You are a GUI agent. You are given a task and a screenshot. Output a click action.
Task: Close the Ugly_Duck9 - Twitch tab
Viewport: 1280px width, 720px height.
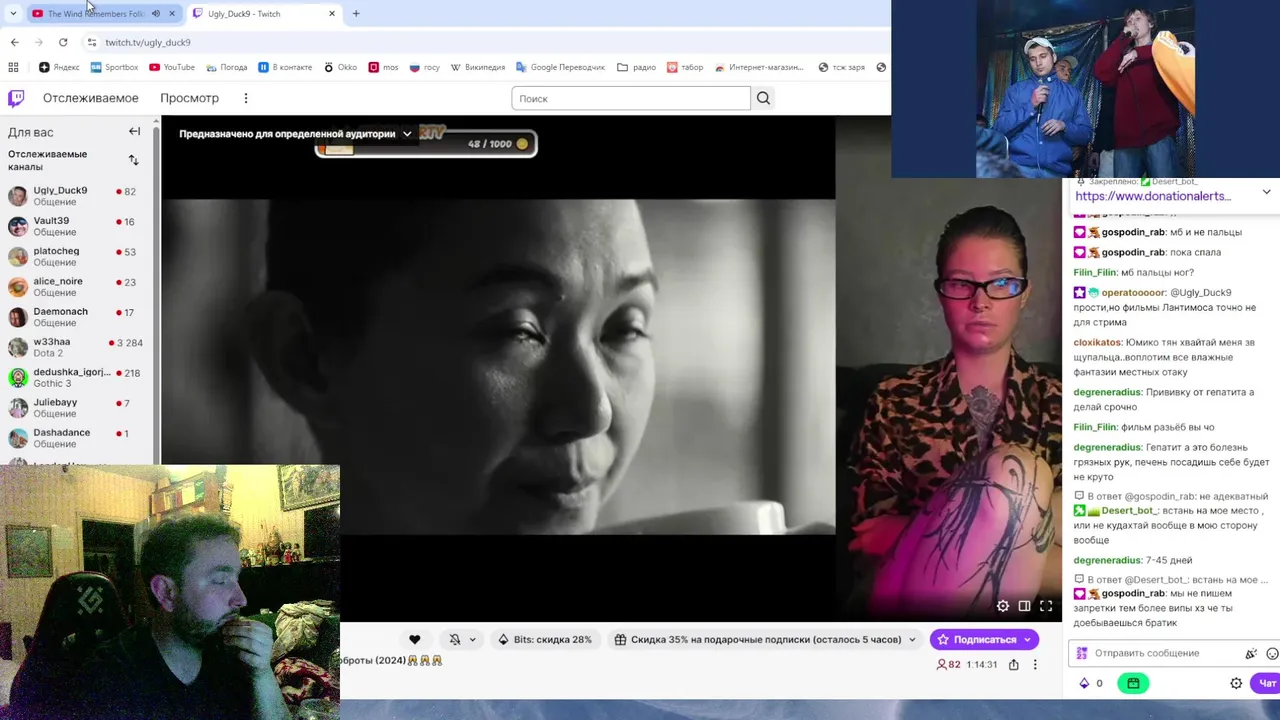[332, 14]
